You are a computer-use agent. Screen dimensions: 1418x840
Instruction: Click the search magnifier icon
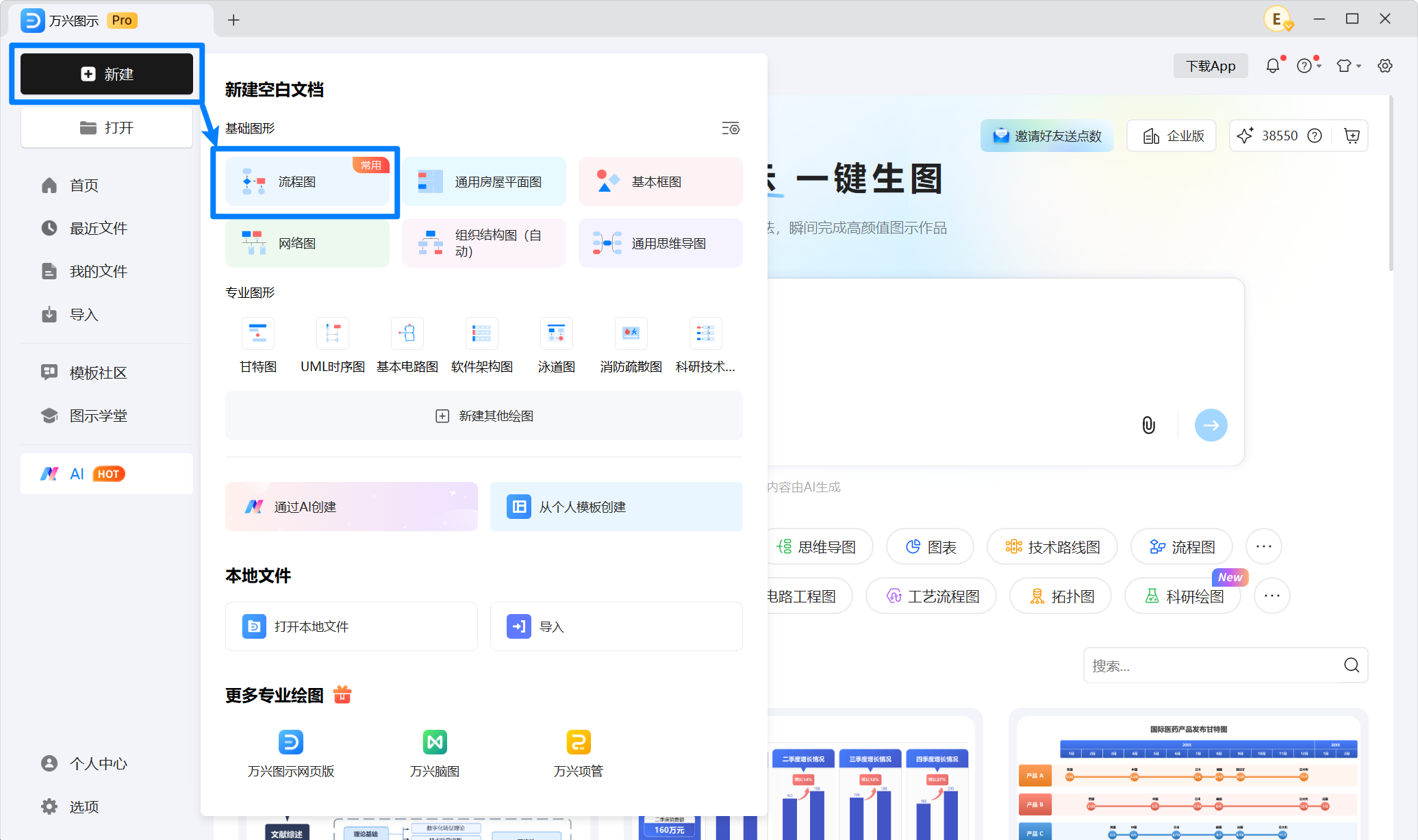click(x=1351, y=665)
